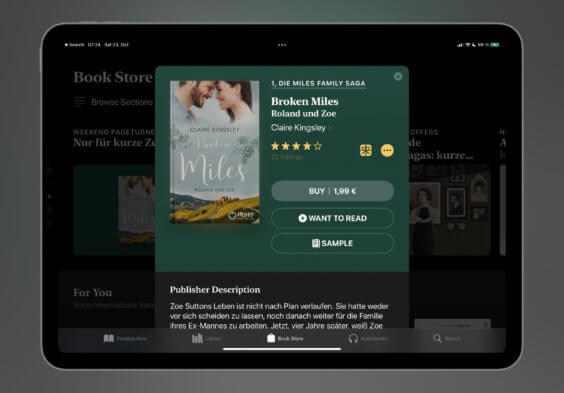Select the Book Store tab
This screenshot has height=393, width=564.
point(285,338)
